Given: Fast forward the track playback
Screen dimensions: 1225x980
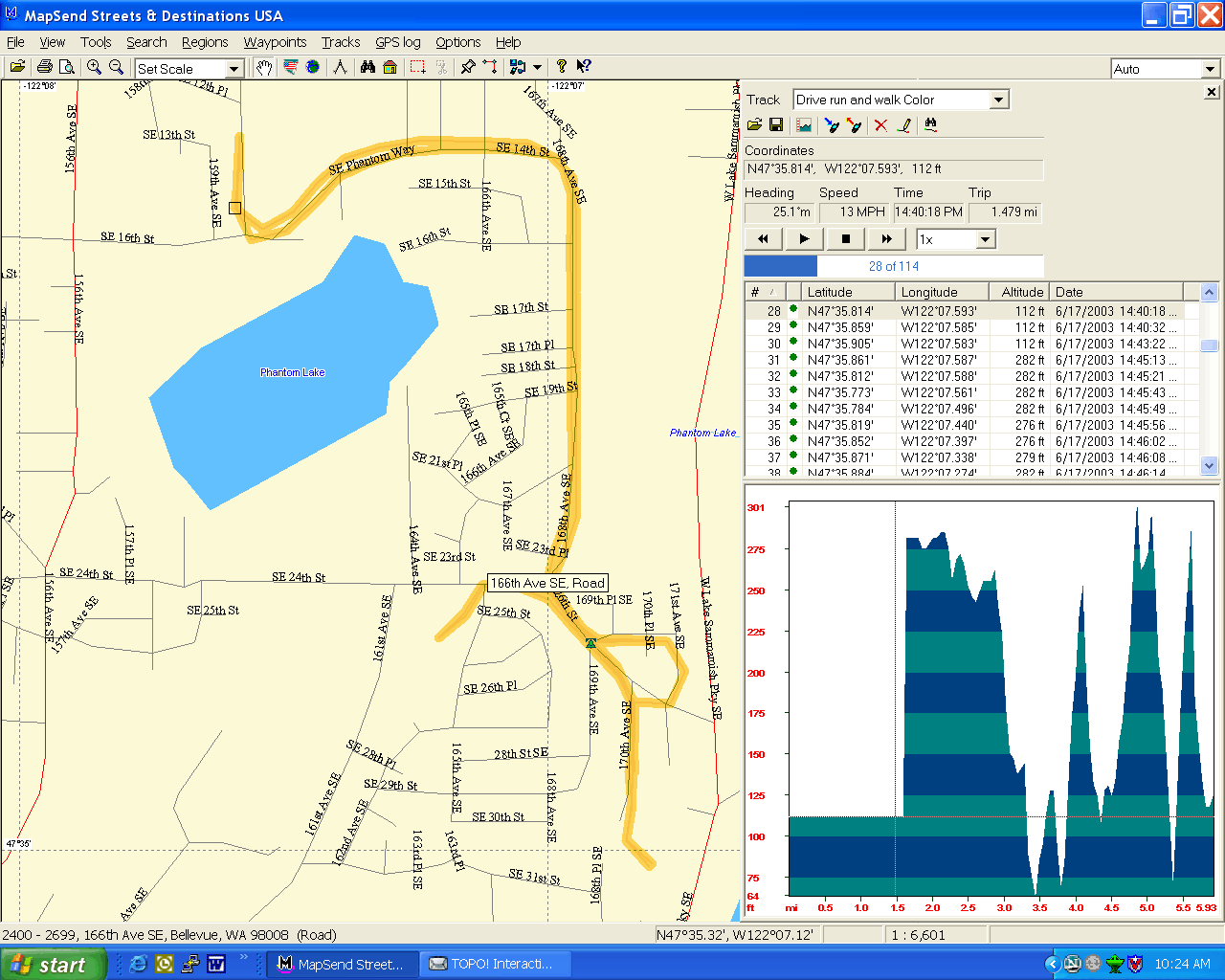Looking at the screenshot, I should (886, 239).
